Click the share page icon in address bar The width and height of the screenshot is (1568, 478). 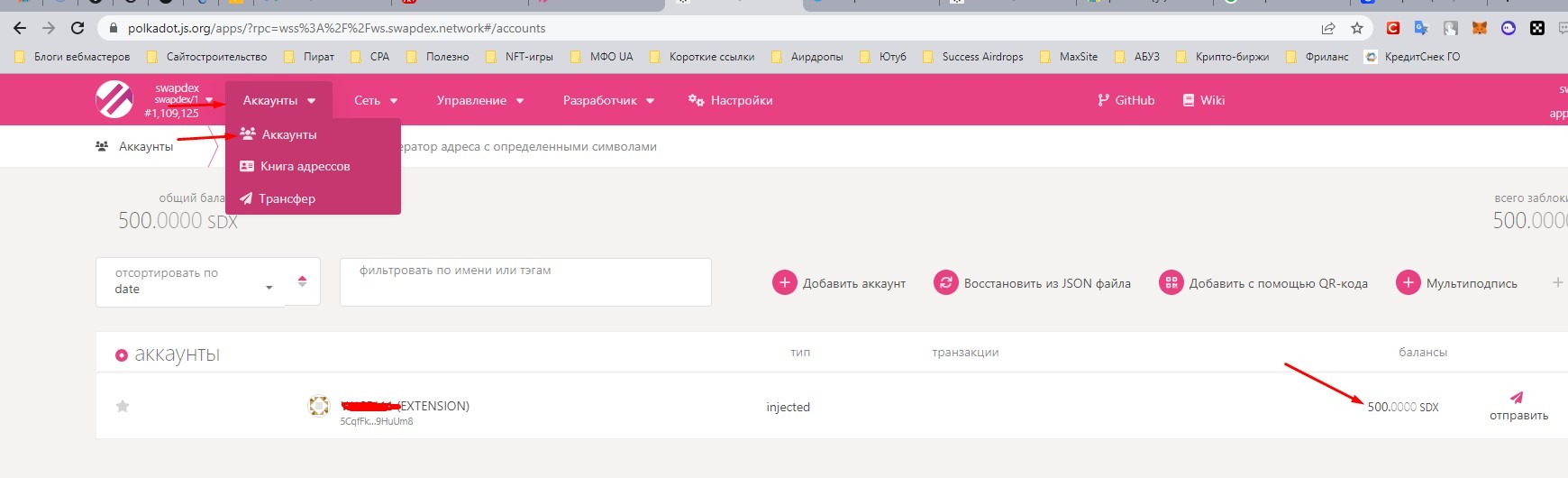point(1327,28)
